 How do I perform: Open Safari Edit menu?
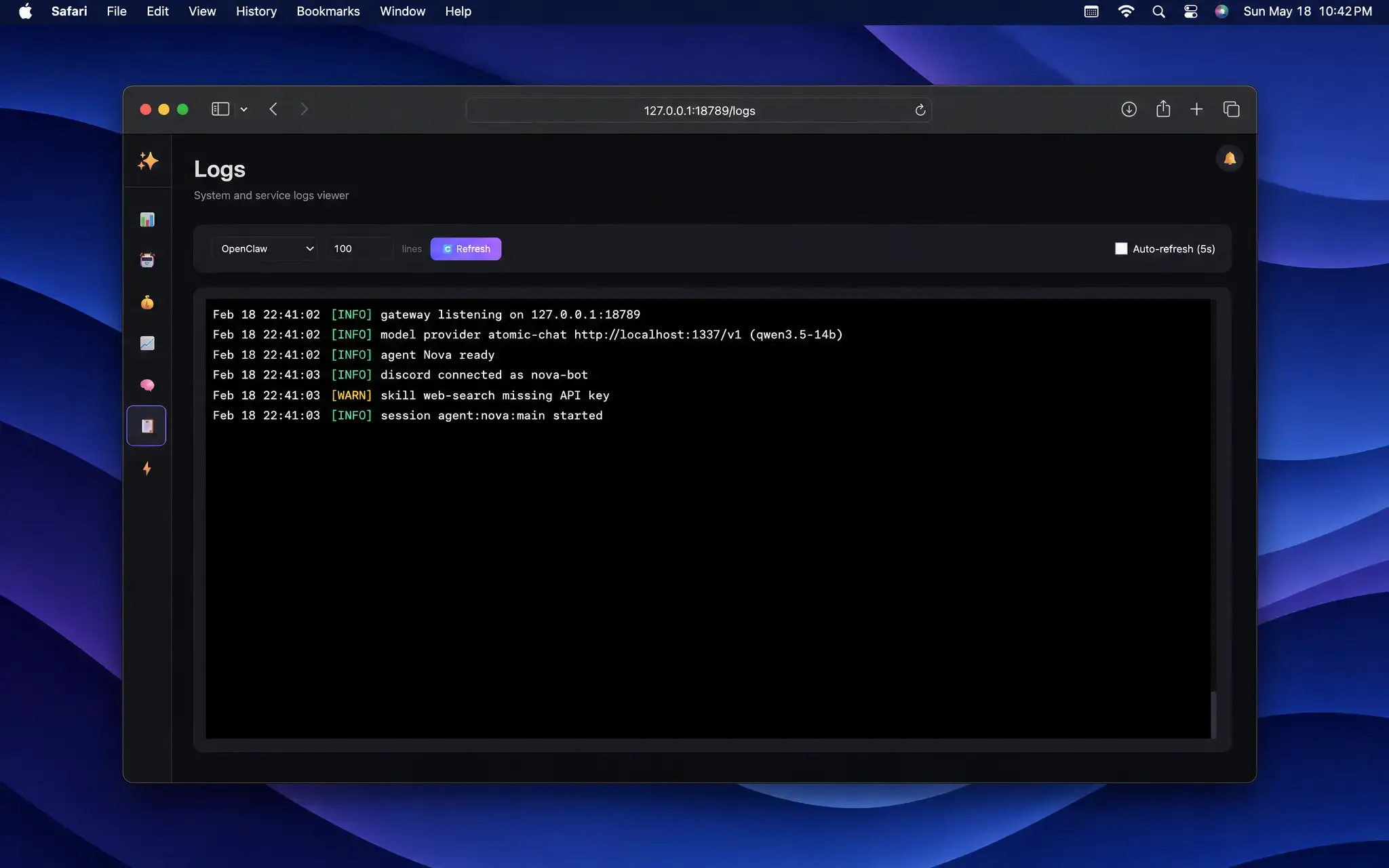157,12
